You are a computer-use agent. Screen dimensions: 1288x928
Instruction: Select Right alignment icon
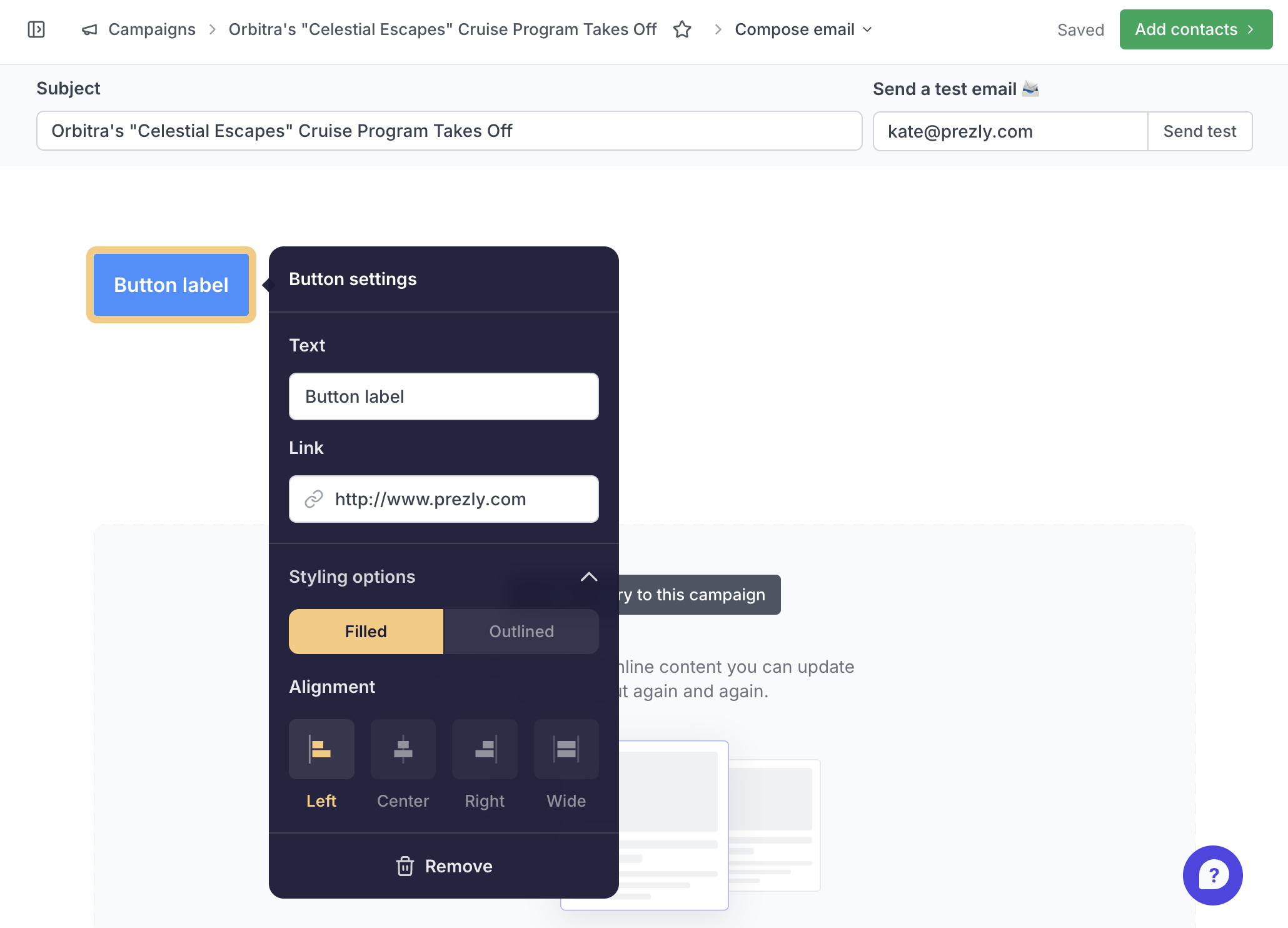(x=485, y=749)
